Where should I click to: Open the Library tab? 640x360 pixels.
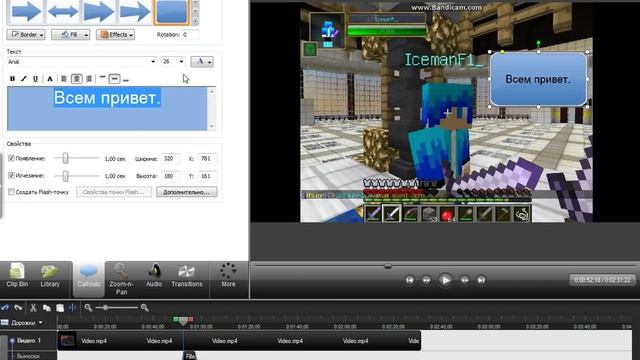coord(50,276)
